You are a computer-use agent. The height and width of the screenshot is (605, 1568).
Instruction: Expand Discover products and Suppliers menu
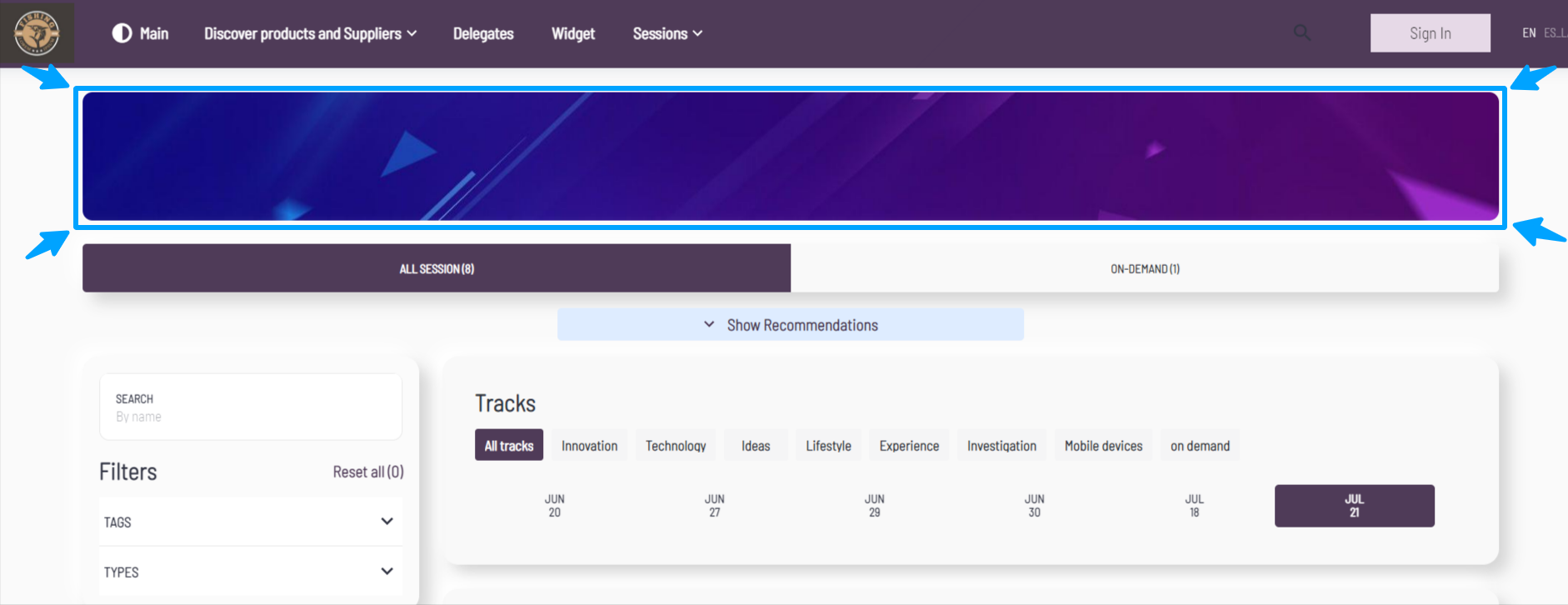click(x=310, y=33)
